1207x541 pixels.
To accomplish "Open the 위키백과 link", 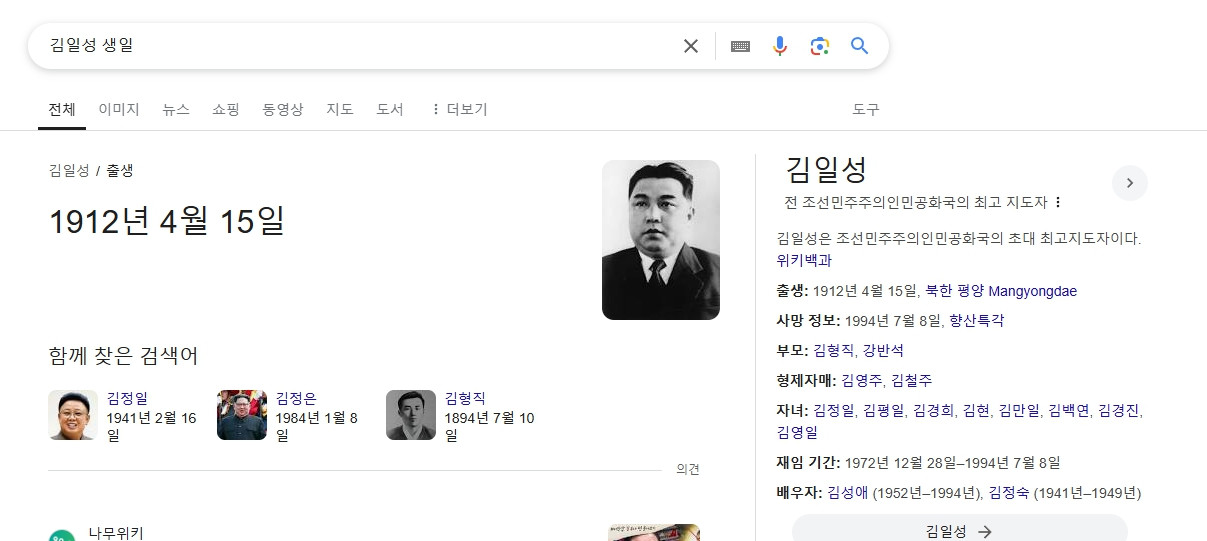I will pyautogui.click(x=804, y=260).
